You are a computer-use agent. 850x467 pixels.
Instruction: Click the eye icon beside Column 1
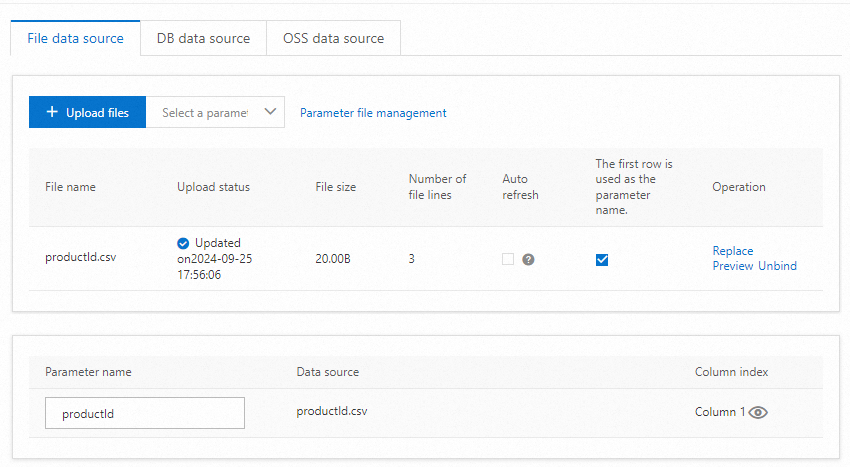(x=758, y=412)
